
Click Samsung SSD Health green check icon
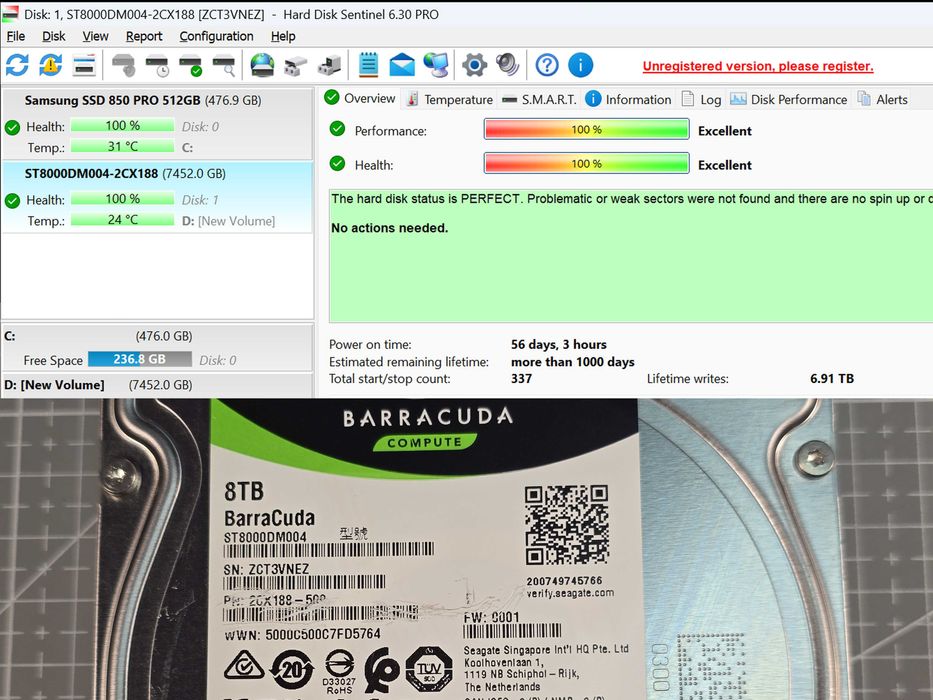pos(12,127)
